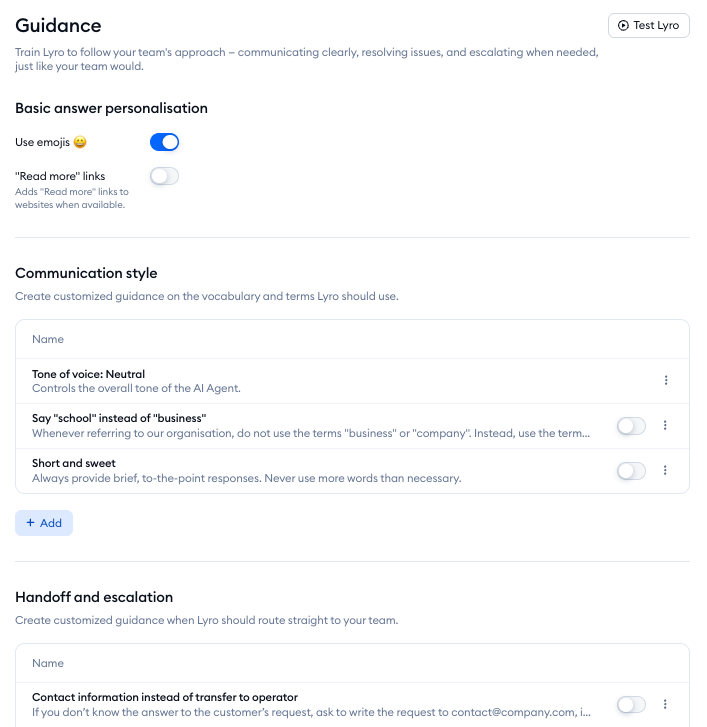Click the emoji next to Use emojis
This screenshot has height=727, width=707.
pyautogui.click(x=80, y=143)
